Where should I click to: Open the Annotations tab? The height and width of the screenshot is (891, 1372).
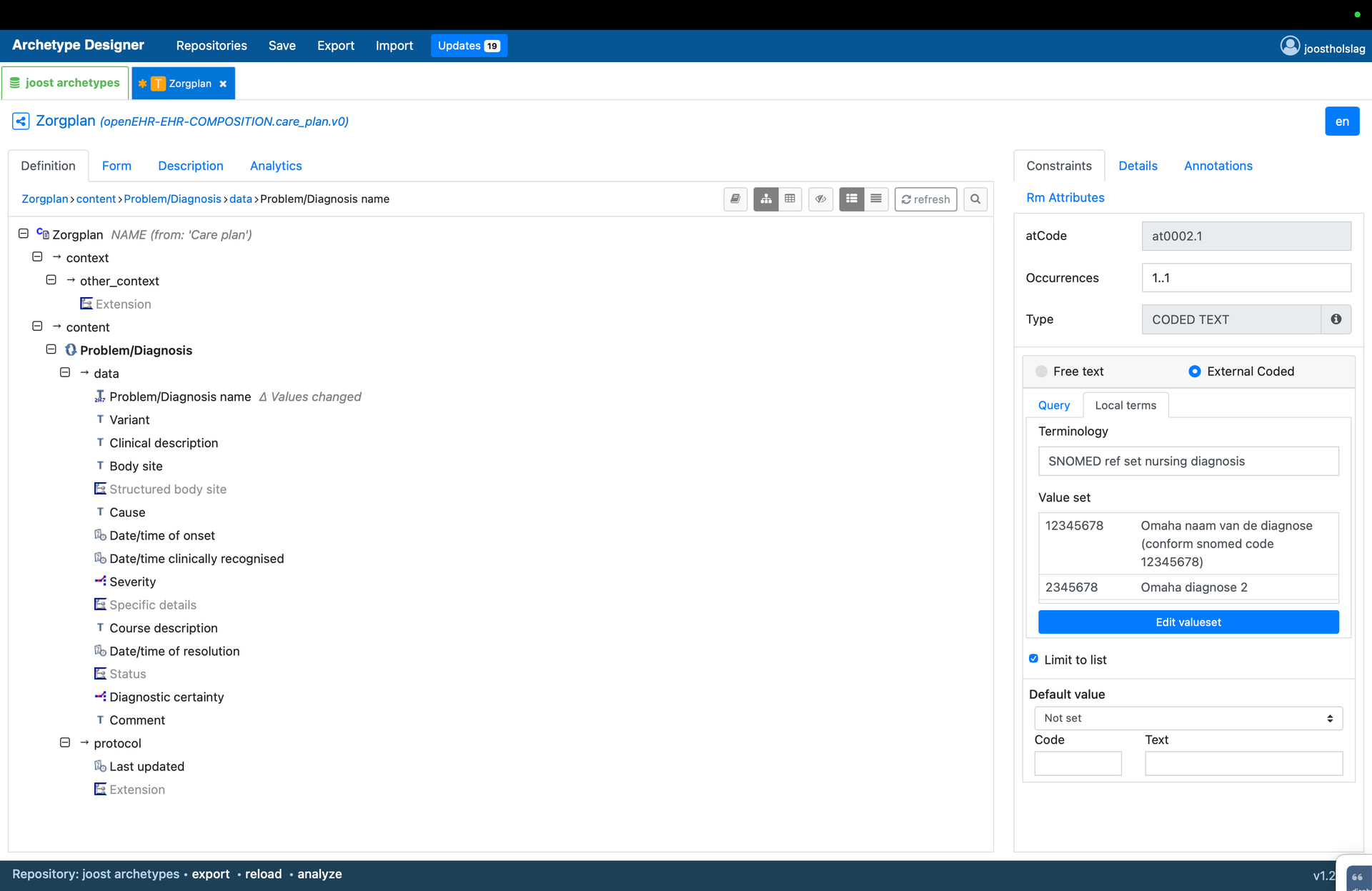1218,166
